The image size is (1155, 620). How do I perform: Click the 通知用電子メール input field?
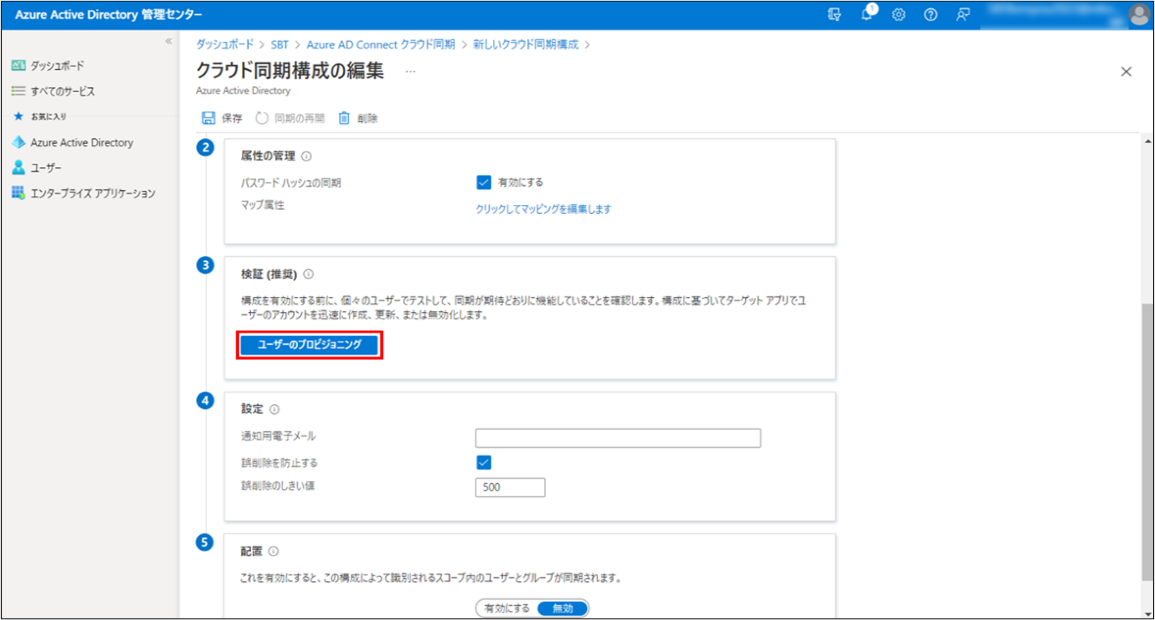[x=618, y=438]
